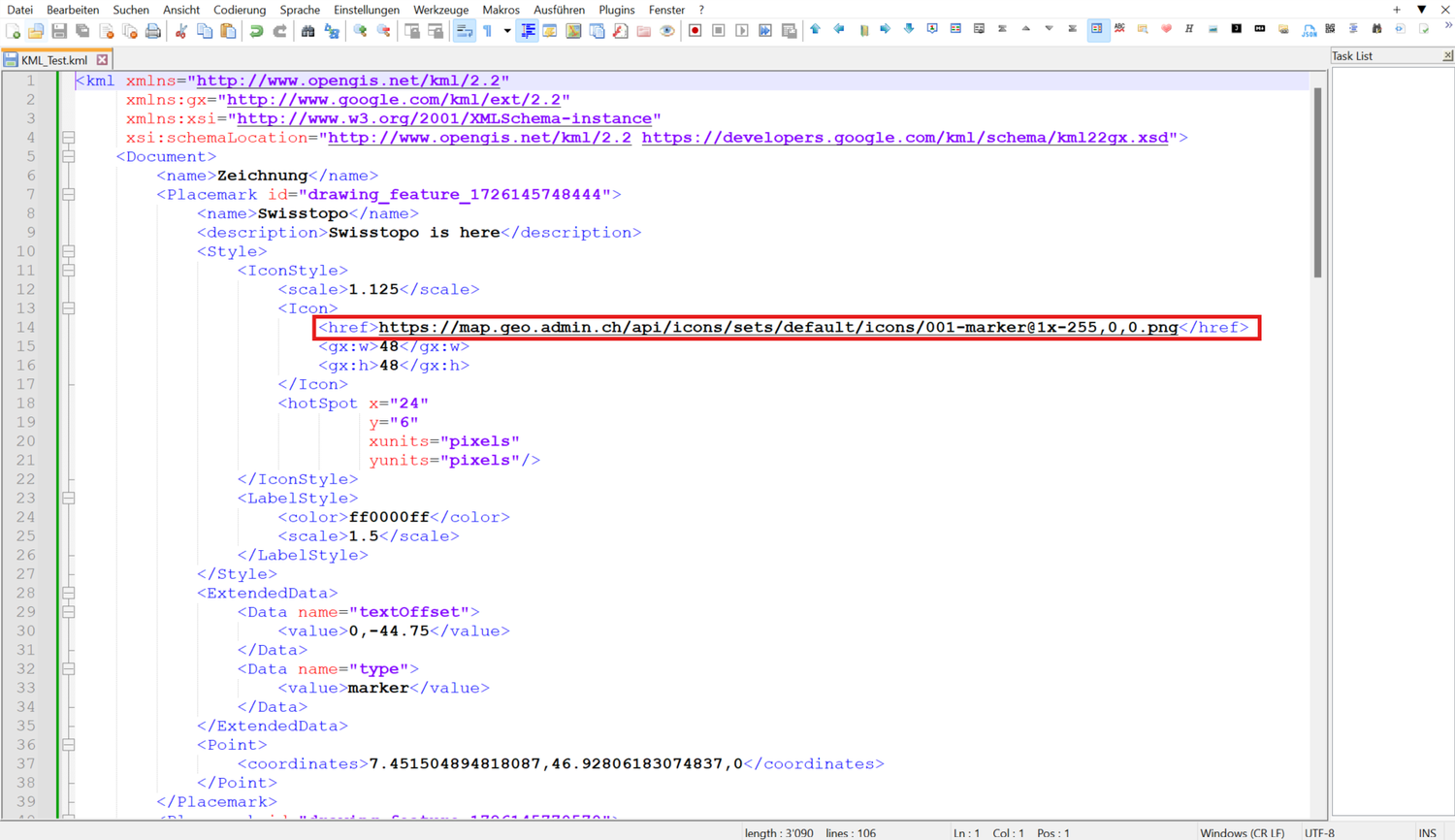Viewport: 1455px width, 840px height.
Task: Click the Cut scissors icon
Action: click(x=180, y=31)
